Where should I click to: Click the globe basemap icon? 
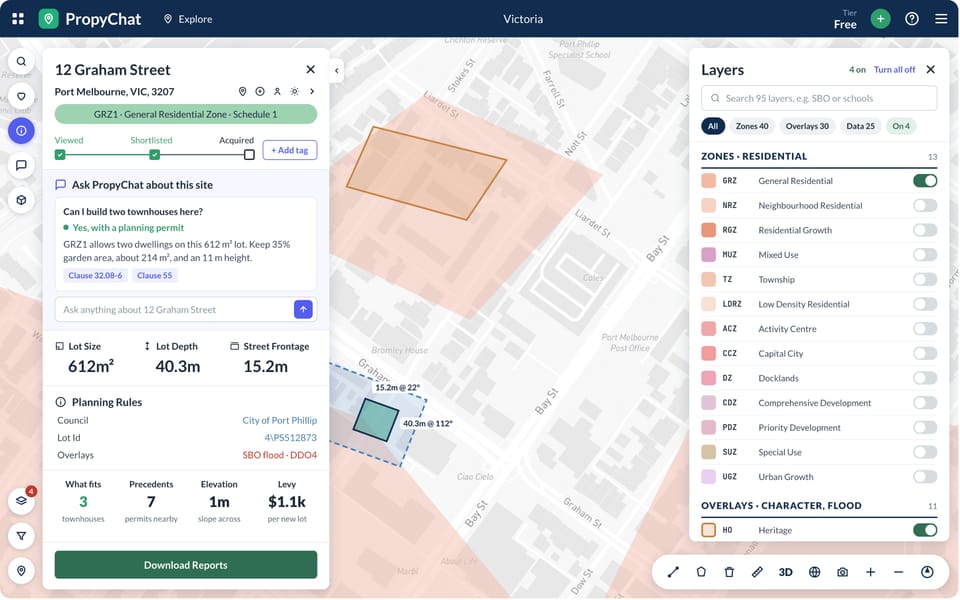814,572
